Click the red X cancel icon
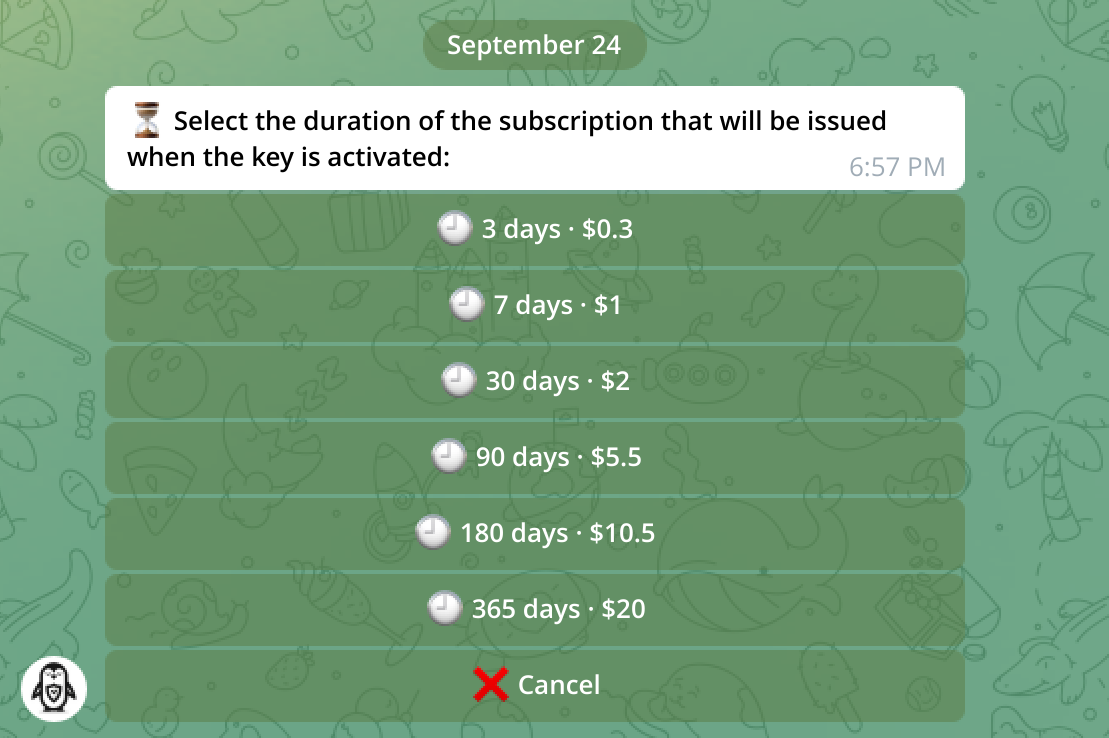1109x738 pixels. point(491,685)
